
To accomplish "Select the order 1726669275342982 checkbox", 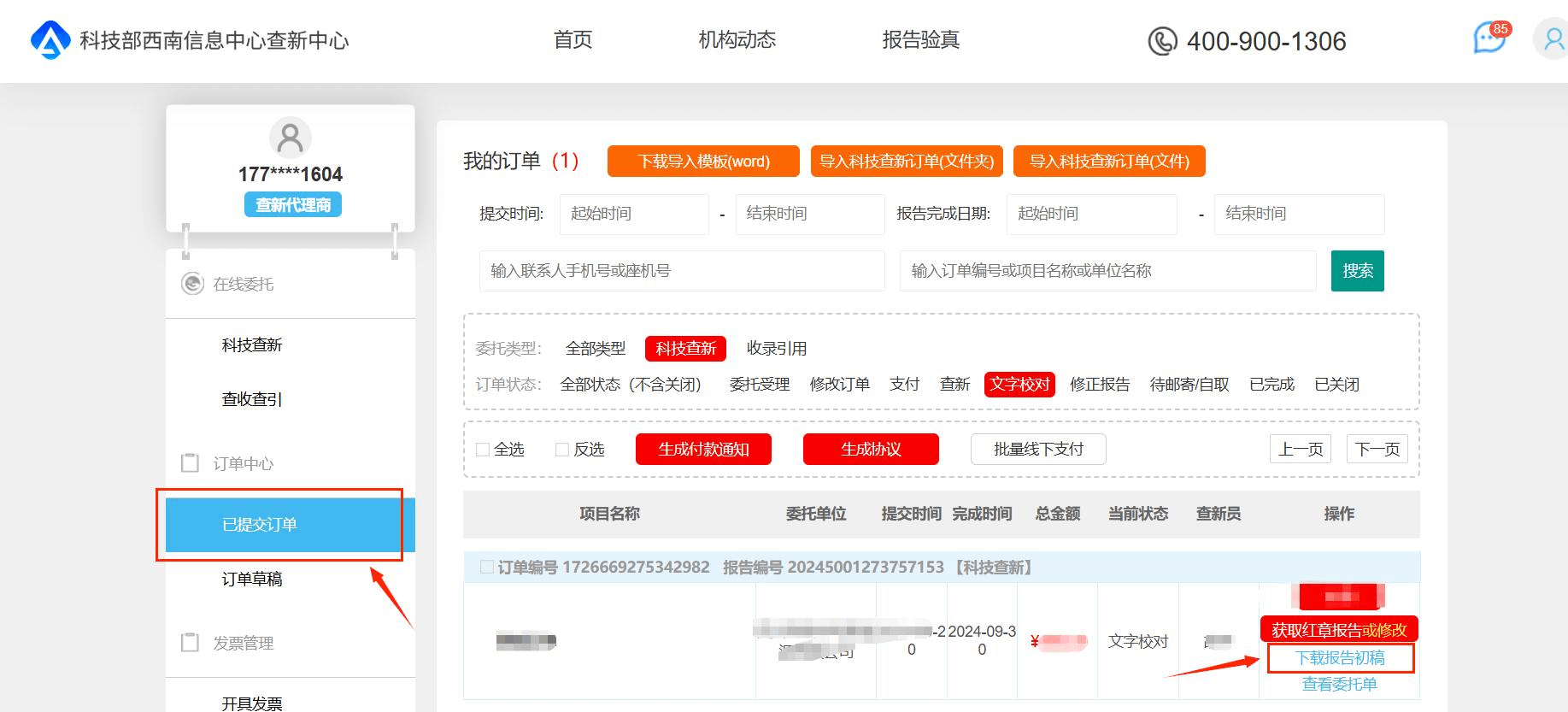I will pyautogui.click(x=487, y=568).
